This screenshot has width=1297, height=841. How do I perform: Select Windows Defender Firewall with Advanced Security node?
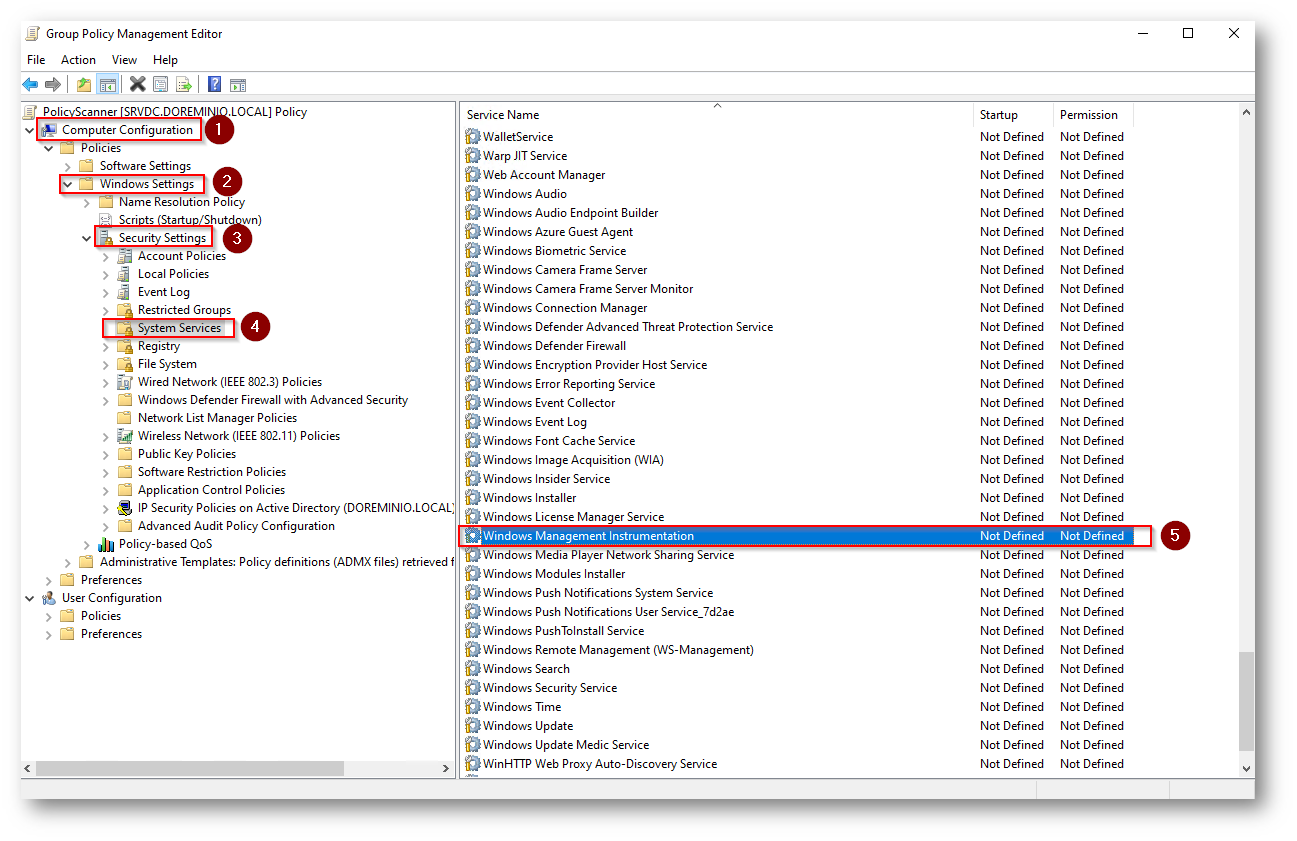[273, 400]
